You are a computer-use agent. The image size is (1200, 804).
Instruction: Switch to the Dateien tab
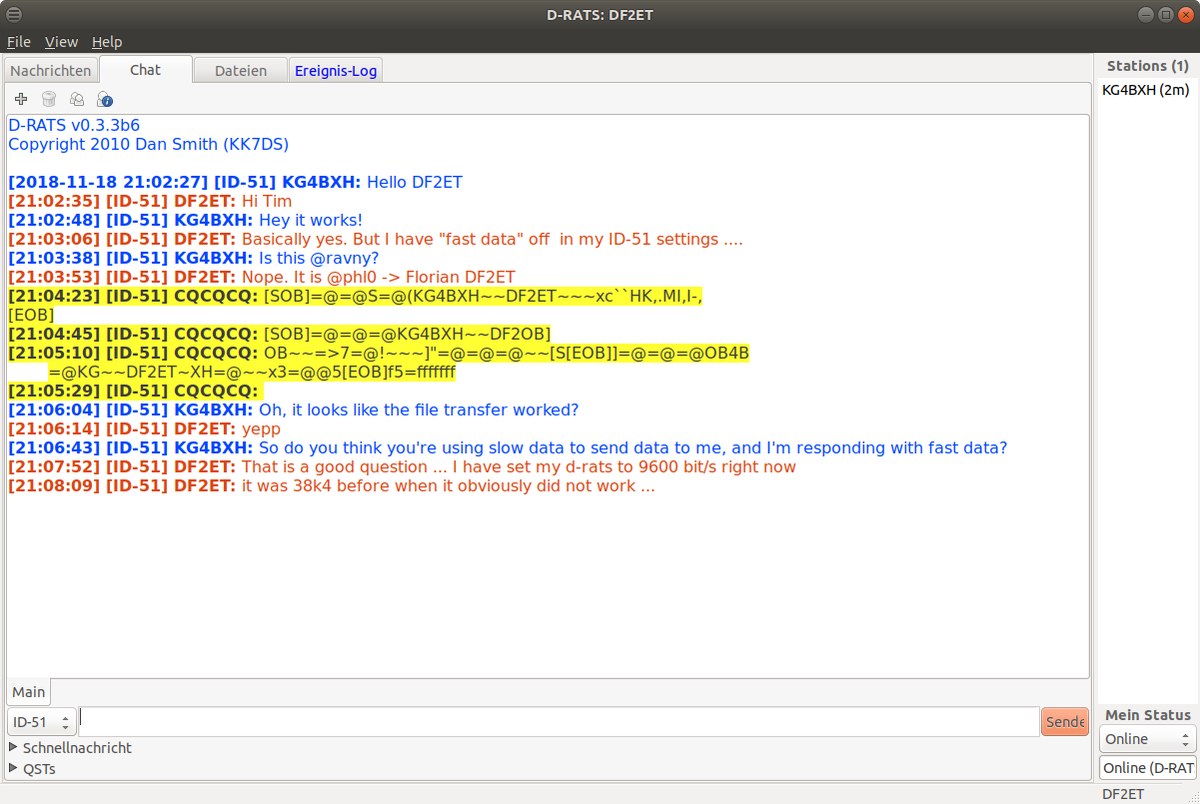click(241, 70)
